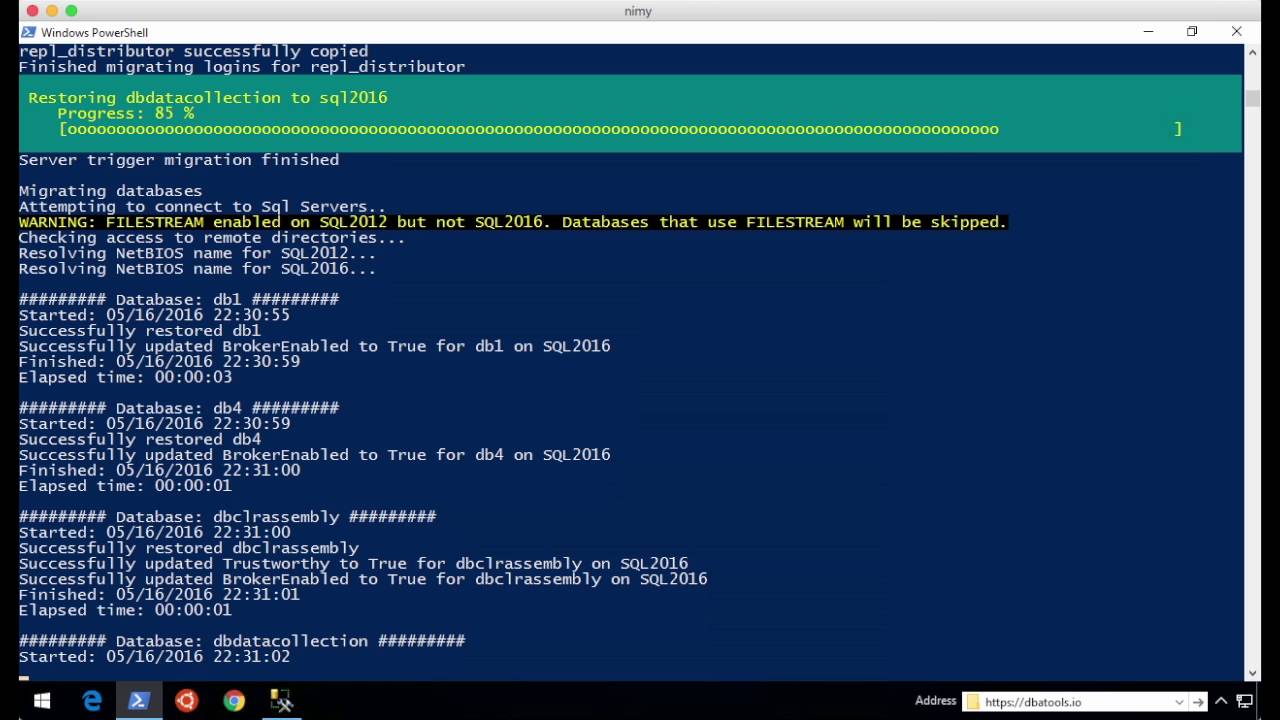Click the 'Database: db4' header line
The height and width of the screenshot is (720, 1280).
point(179,408)
